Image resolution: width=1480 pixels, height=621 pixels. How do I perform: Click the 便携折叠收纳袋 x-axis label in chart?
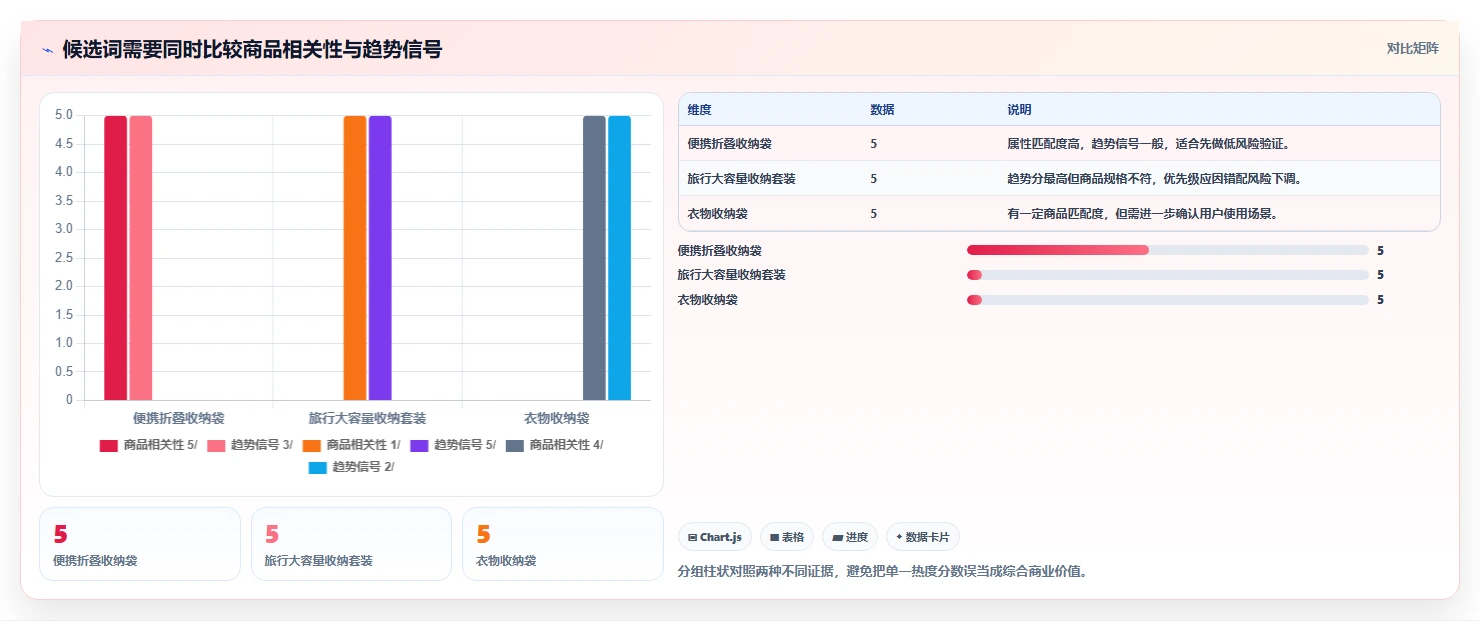coord(178,418)
